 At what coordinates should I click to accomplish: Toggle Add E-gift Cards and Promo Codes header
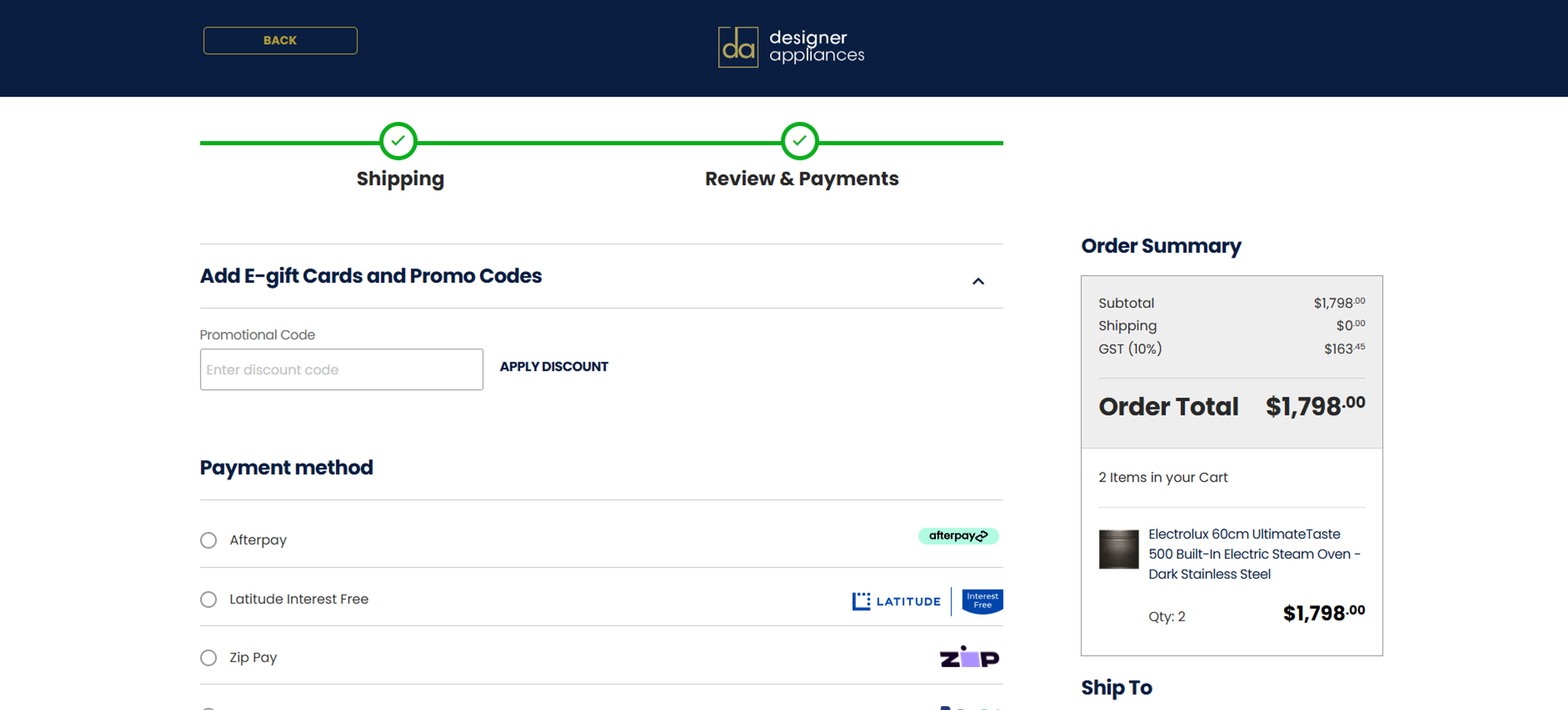[371, 276]
